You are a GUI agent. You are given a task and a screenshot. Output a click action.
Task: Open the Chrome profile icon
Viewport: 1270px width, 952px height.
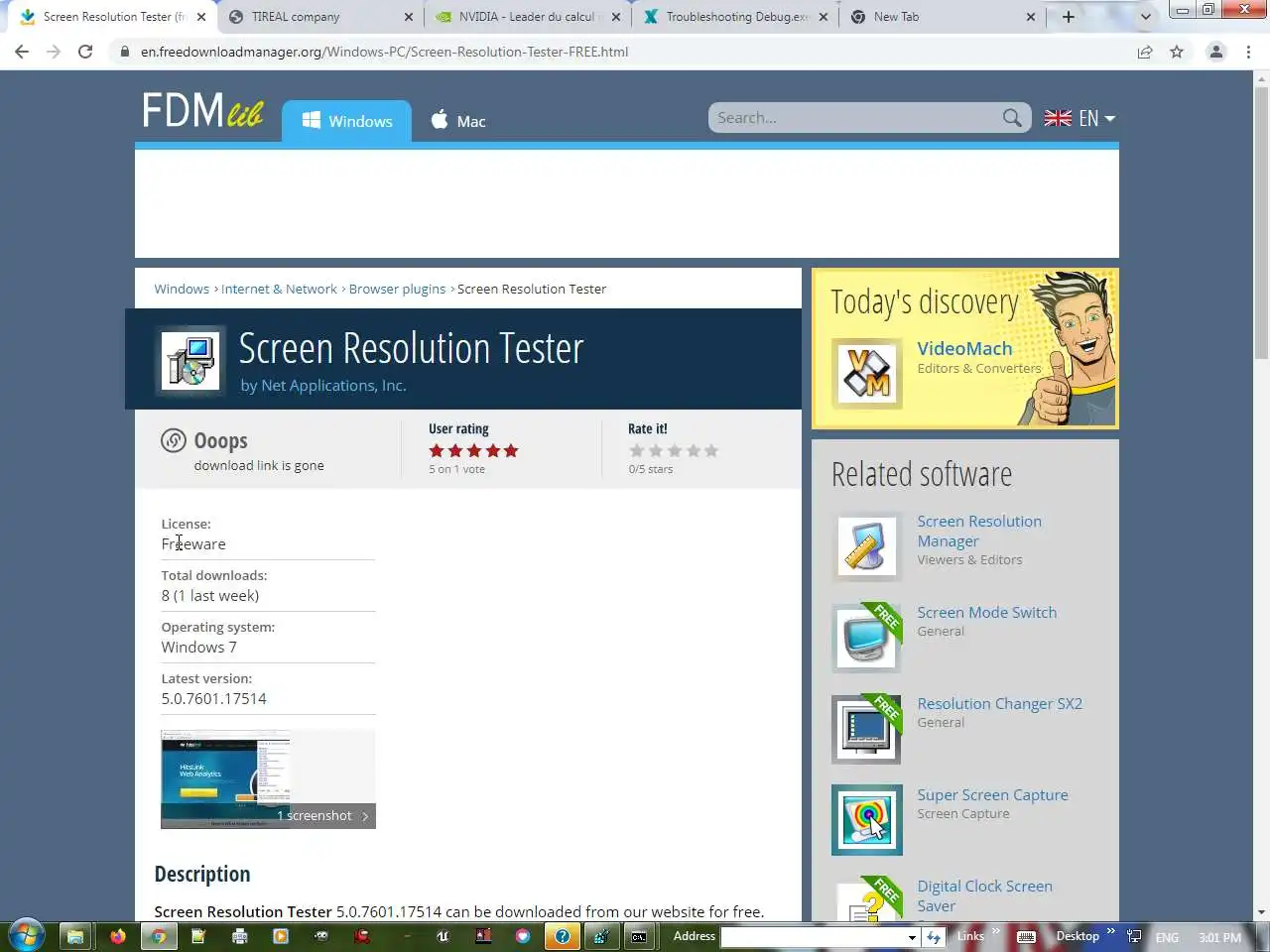pyautogui.click(x=1215, y=52)
